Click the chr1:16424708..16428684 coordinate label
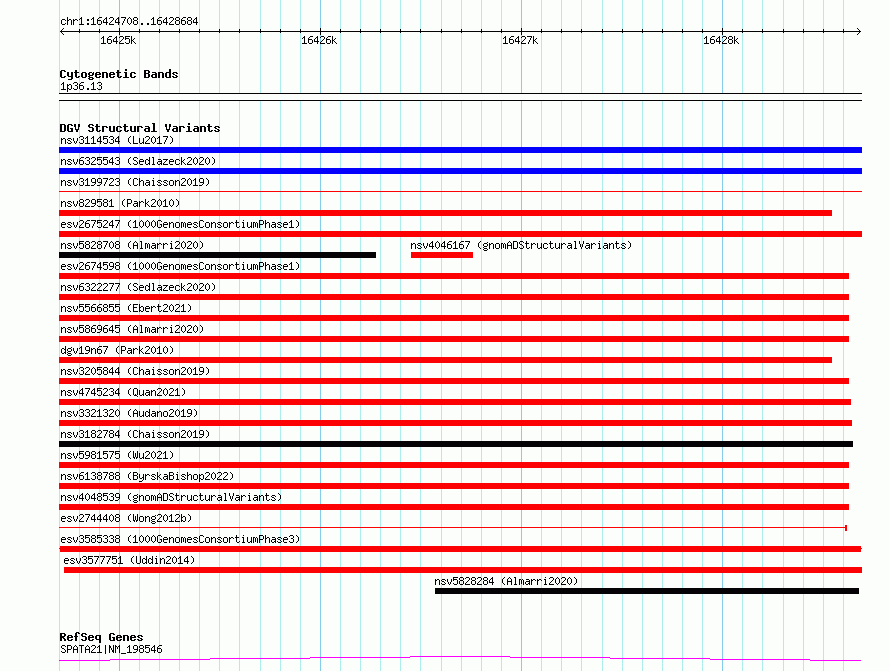 point(129,21)
